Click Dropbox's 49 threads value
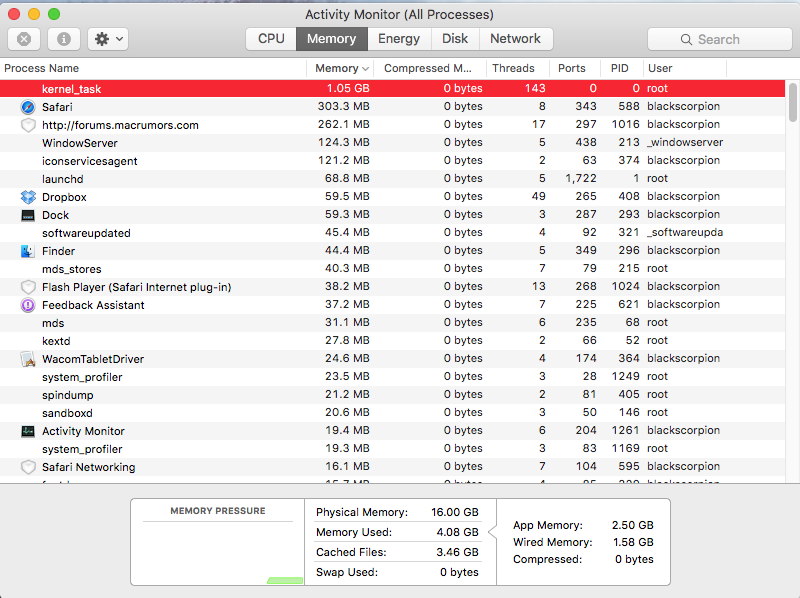Screen dimensions: 800x598 coord(538,196)
